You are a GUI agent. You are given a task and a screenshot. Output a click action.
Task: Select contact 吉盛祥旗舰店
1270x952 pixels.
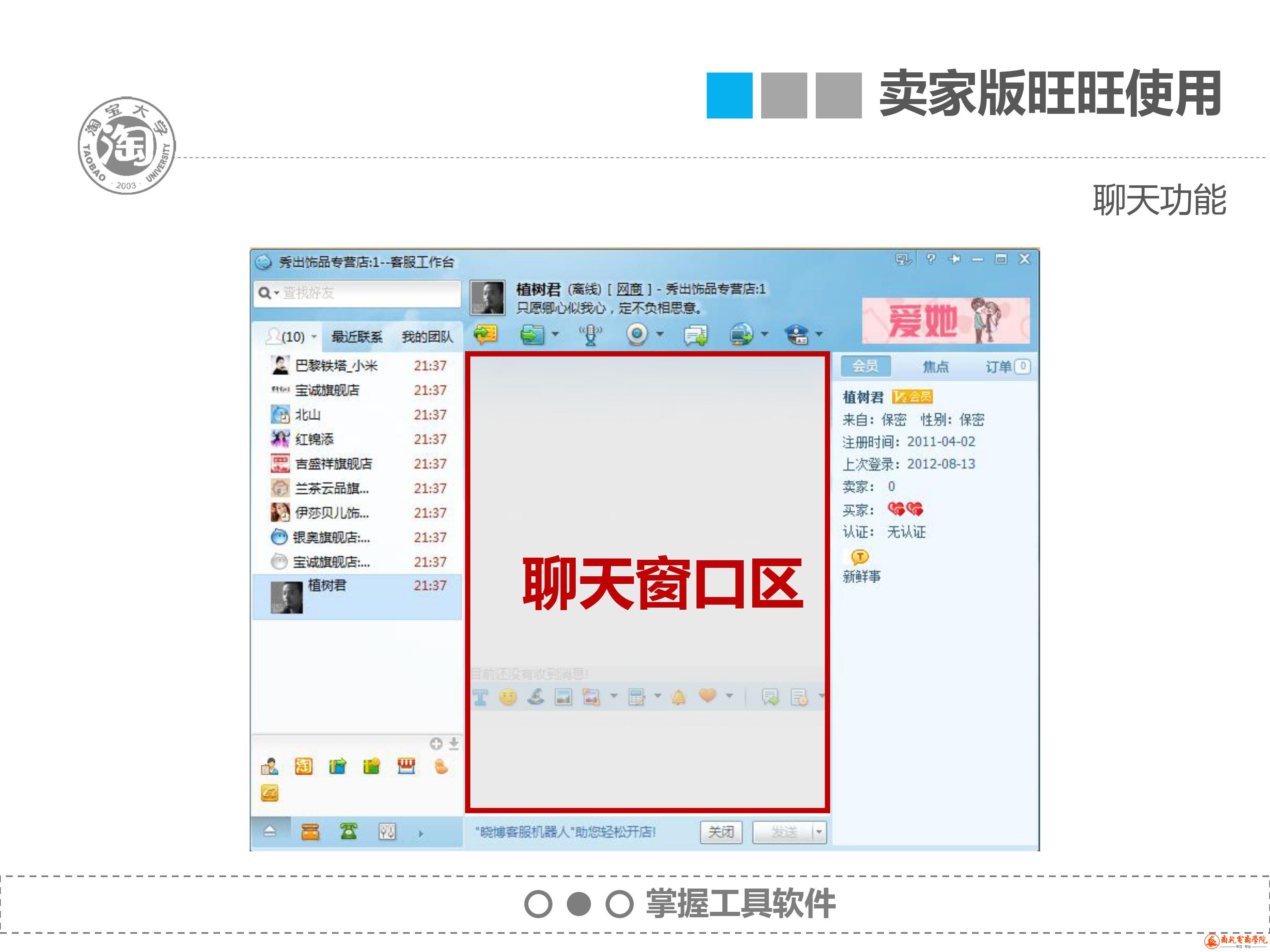(357, 464)
